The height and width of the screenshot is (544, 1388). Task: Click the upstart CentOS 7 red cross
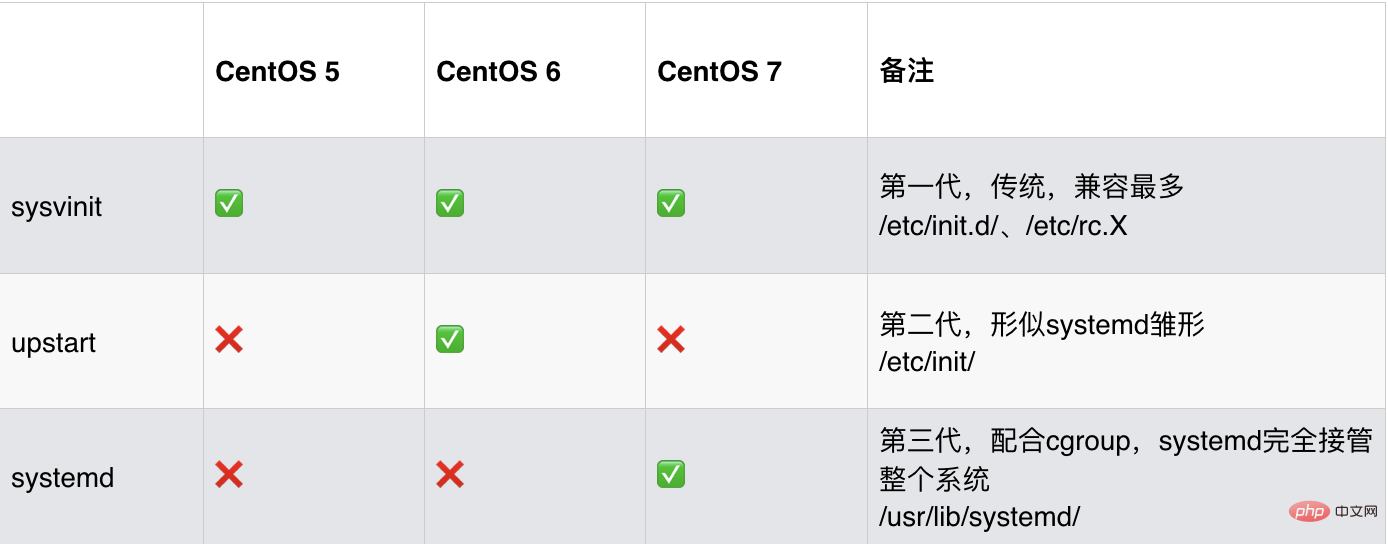(x=671, y=340)
